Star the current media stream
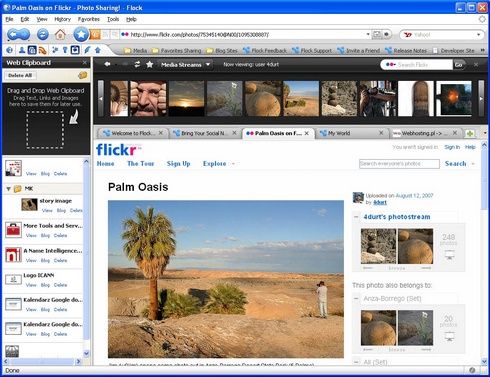 [150, 64]
